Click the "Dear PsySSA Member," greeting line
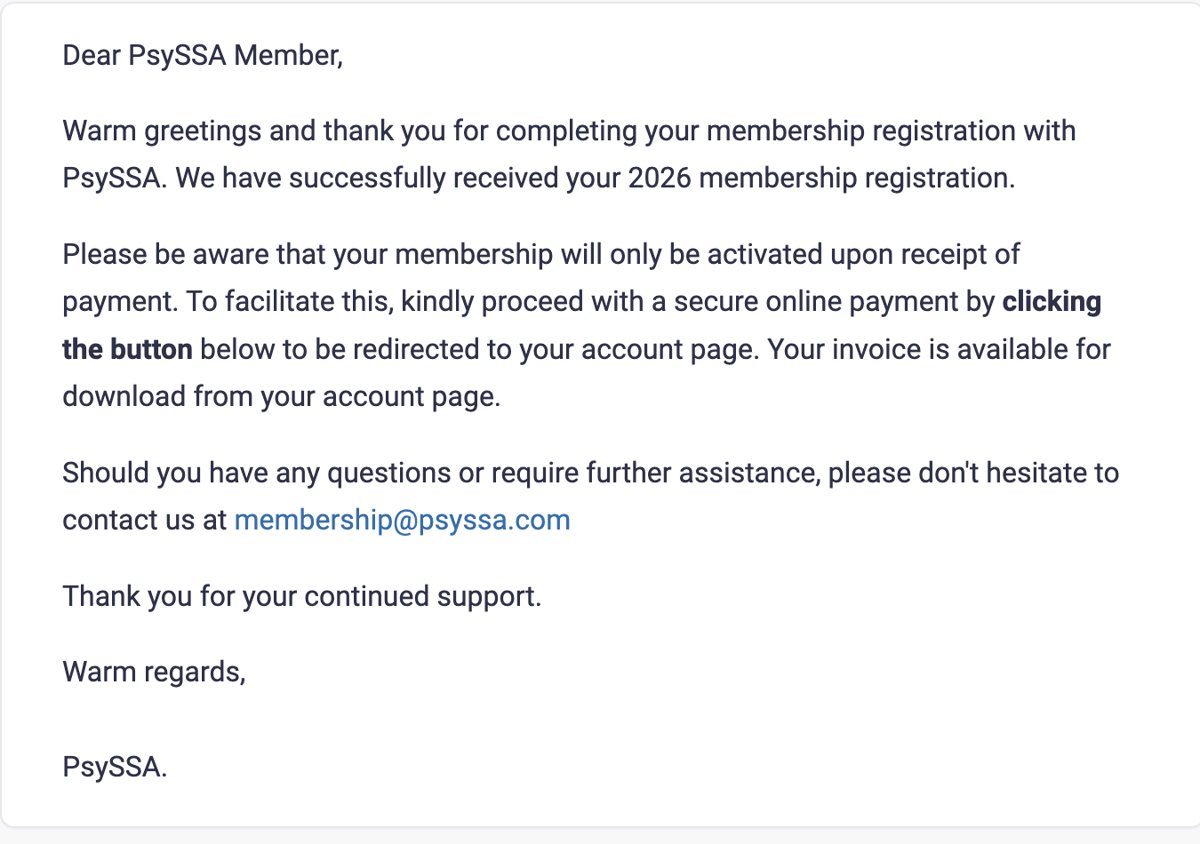1200x844 pixels. (203, 55)
